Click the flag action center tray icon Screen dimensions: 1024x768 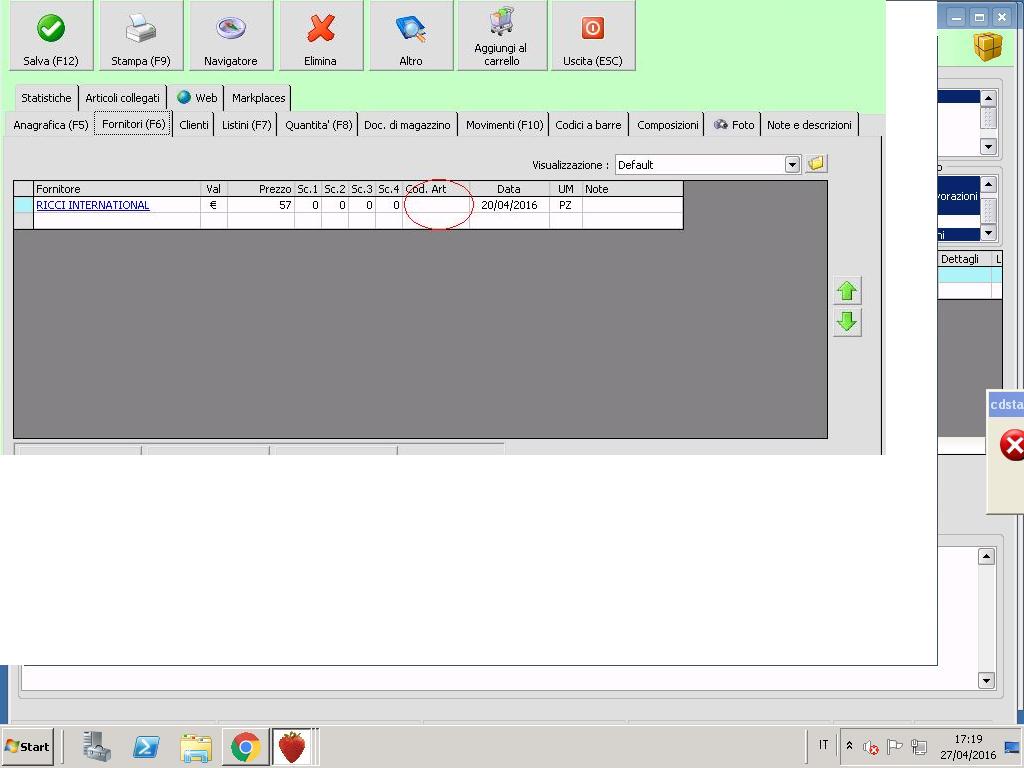(895, 746)
